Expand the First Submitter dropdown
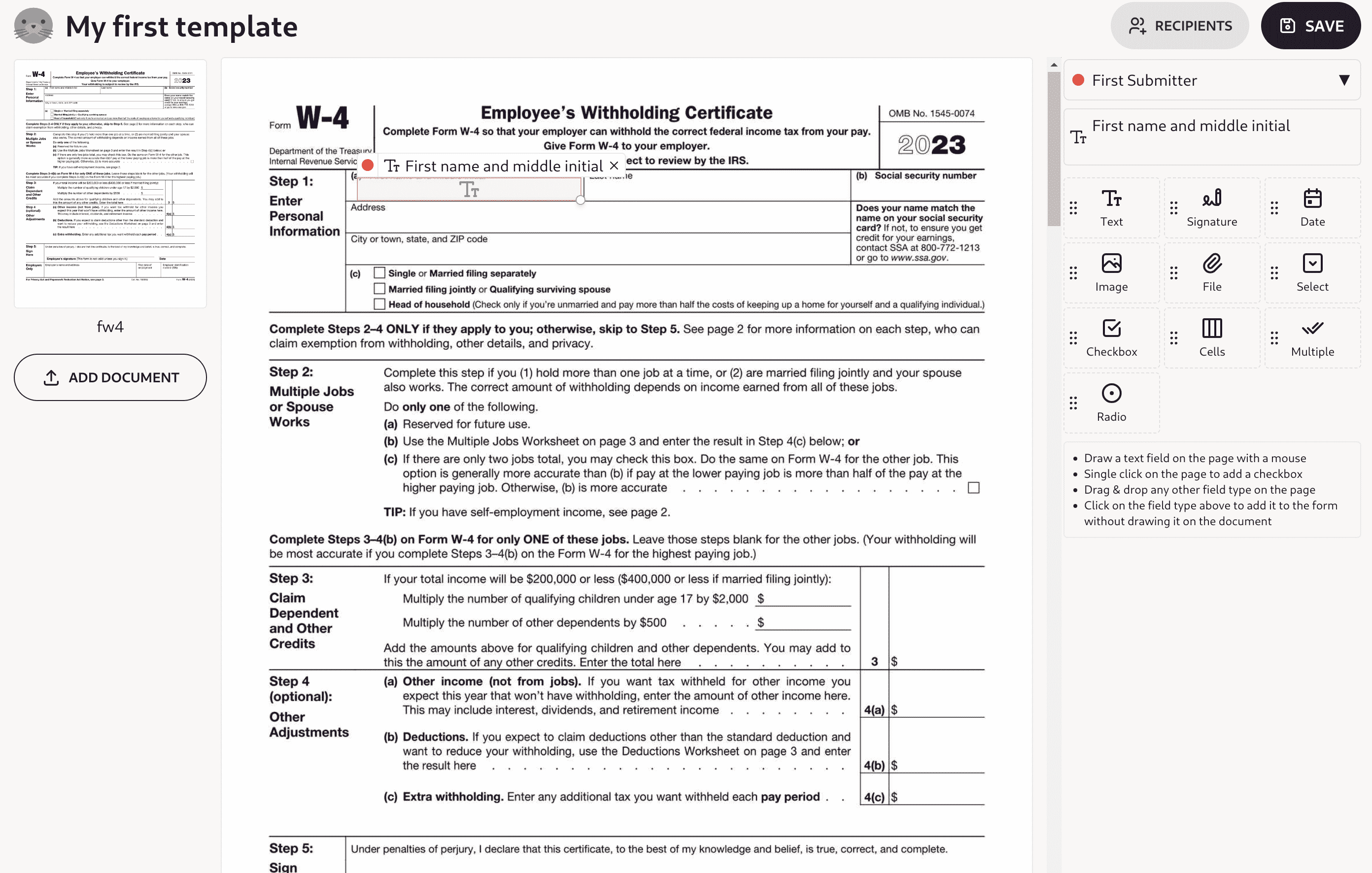Image resolution: width=1372 pixels, height=873 pixels. coord(1344,80)
